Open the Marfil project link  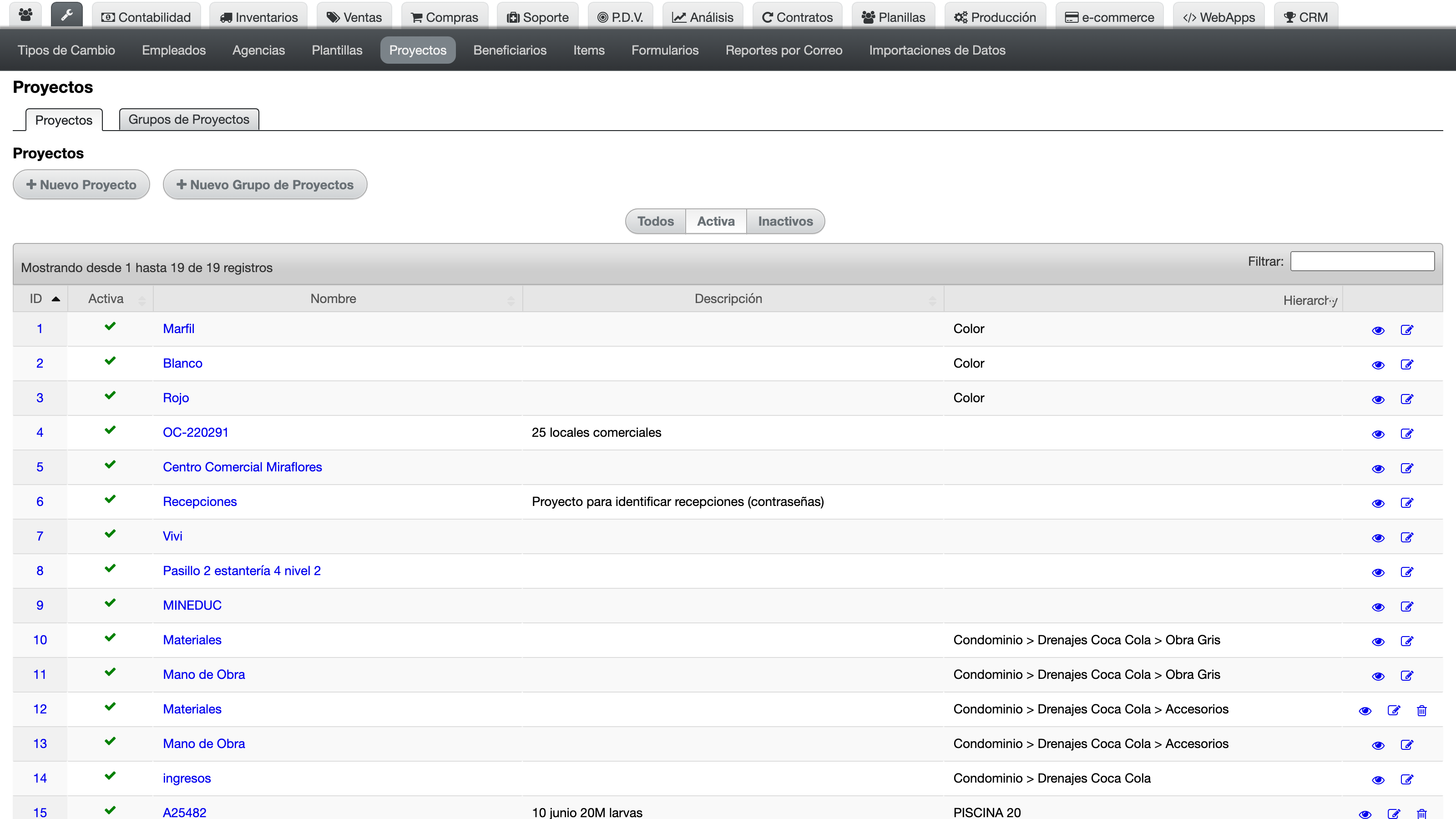179,329
